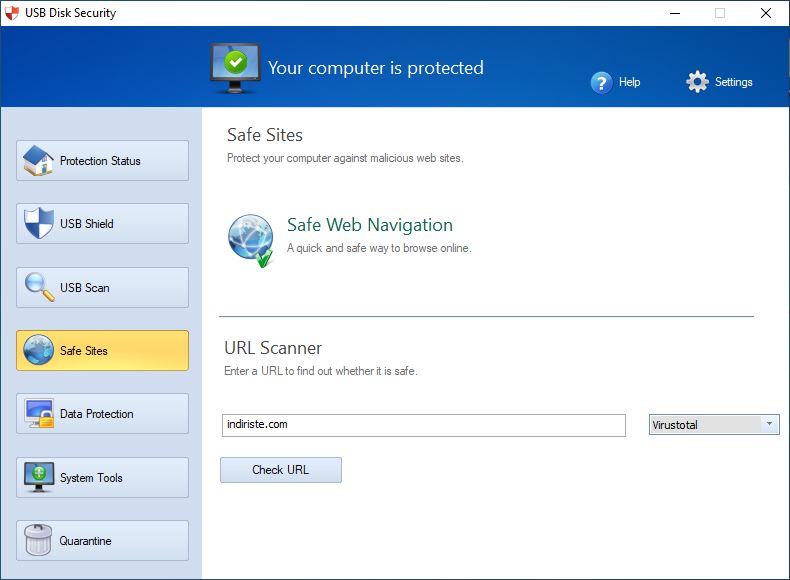
Task: Click the Safe Sites globe sidebar icon
Action: [38, 350]
